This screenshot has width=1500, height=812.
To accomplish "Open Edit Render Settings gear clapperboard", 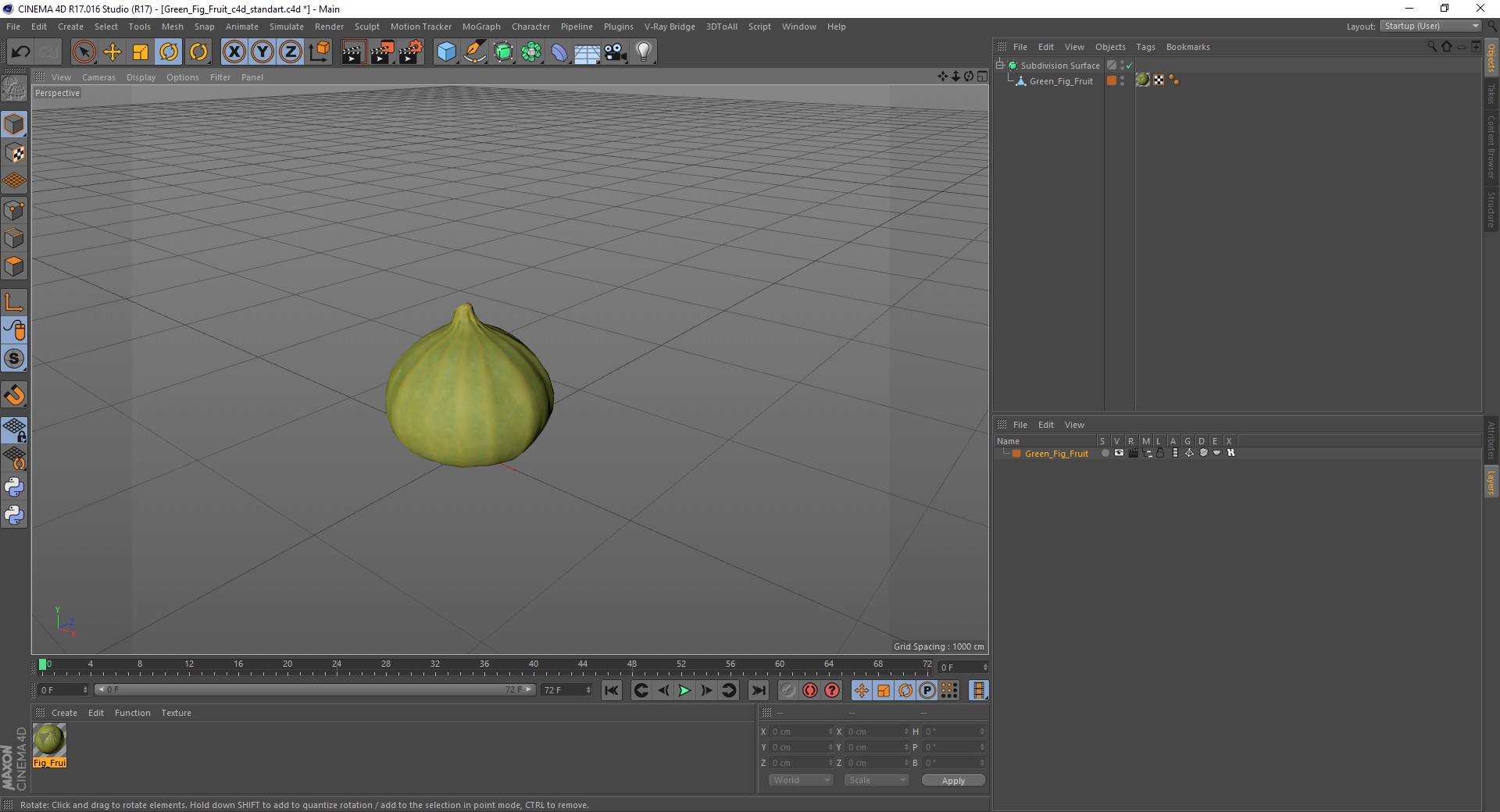I will pos(411,52).
